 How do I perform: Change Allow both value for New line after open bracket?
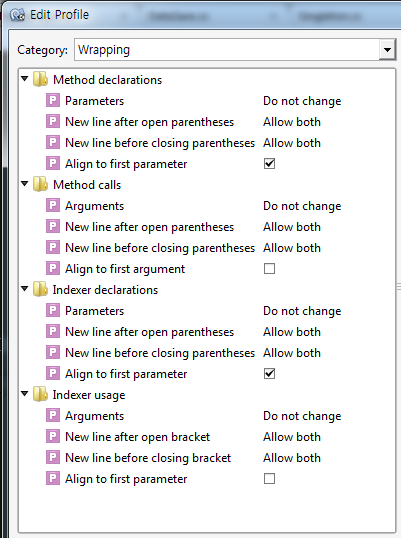click(292, 437)
